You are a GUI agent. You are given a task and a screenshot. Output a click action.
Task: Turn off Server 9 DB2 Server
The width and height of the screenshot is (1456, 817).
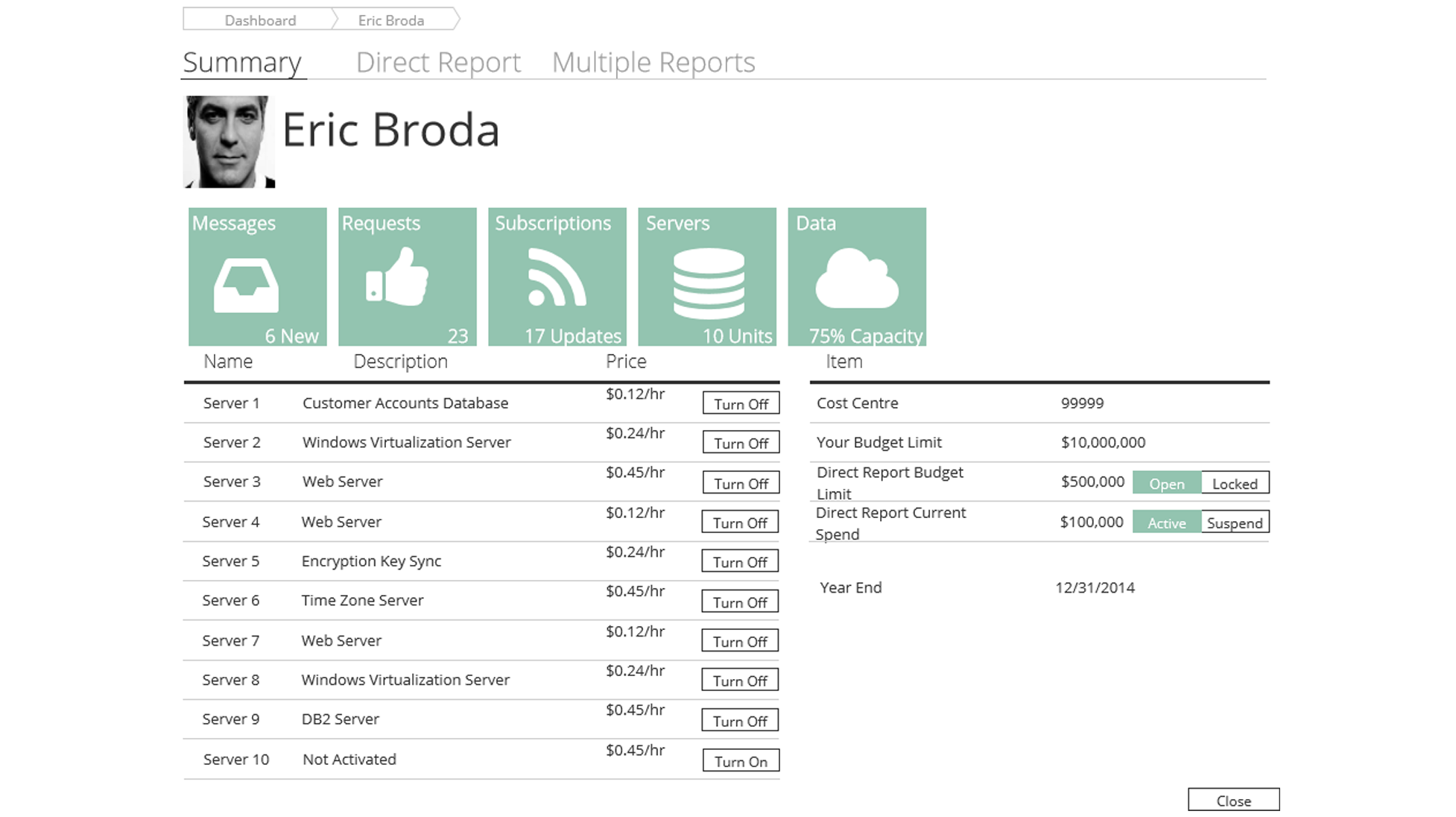pyautogui.click(x=739, y=721)
